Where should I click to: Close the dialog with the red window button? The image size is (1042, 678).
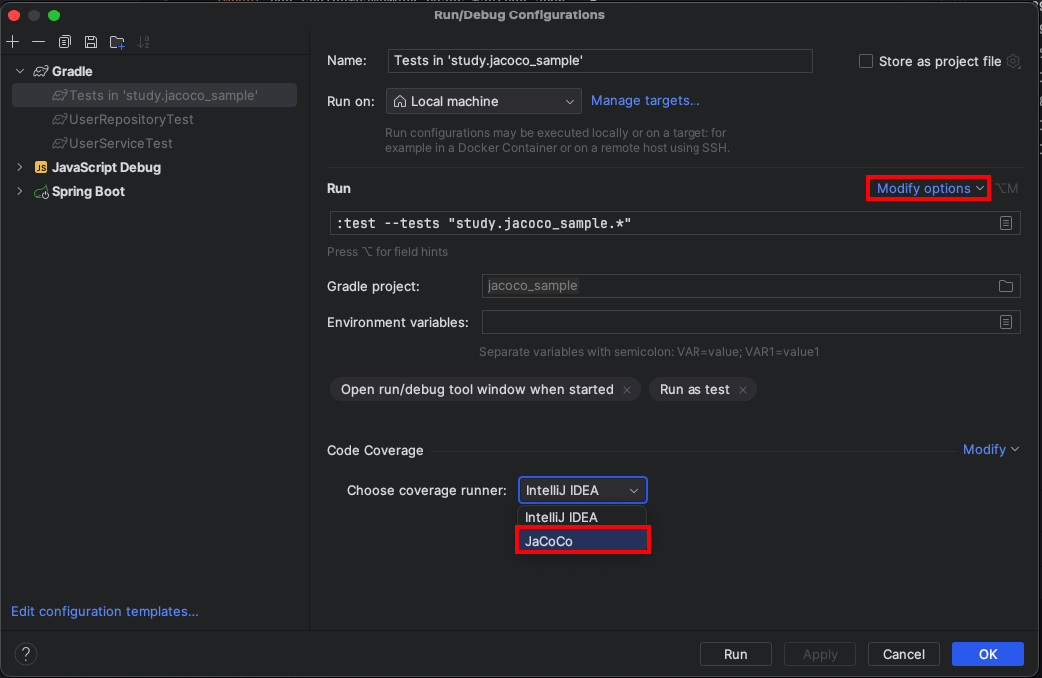coord(14,15)
